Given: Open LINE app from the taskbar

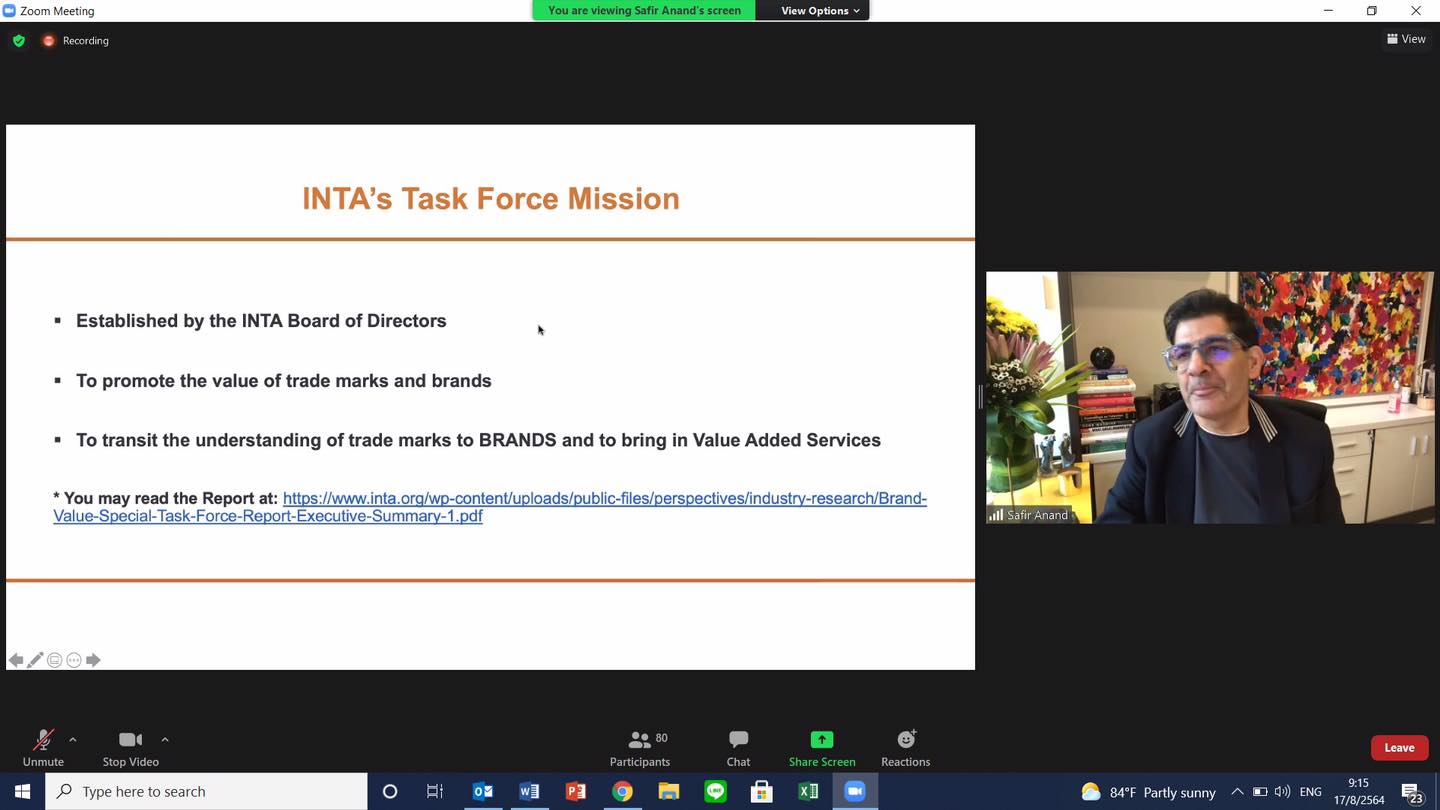Looking at the screenshot, I should tap(715, 791).
